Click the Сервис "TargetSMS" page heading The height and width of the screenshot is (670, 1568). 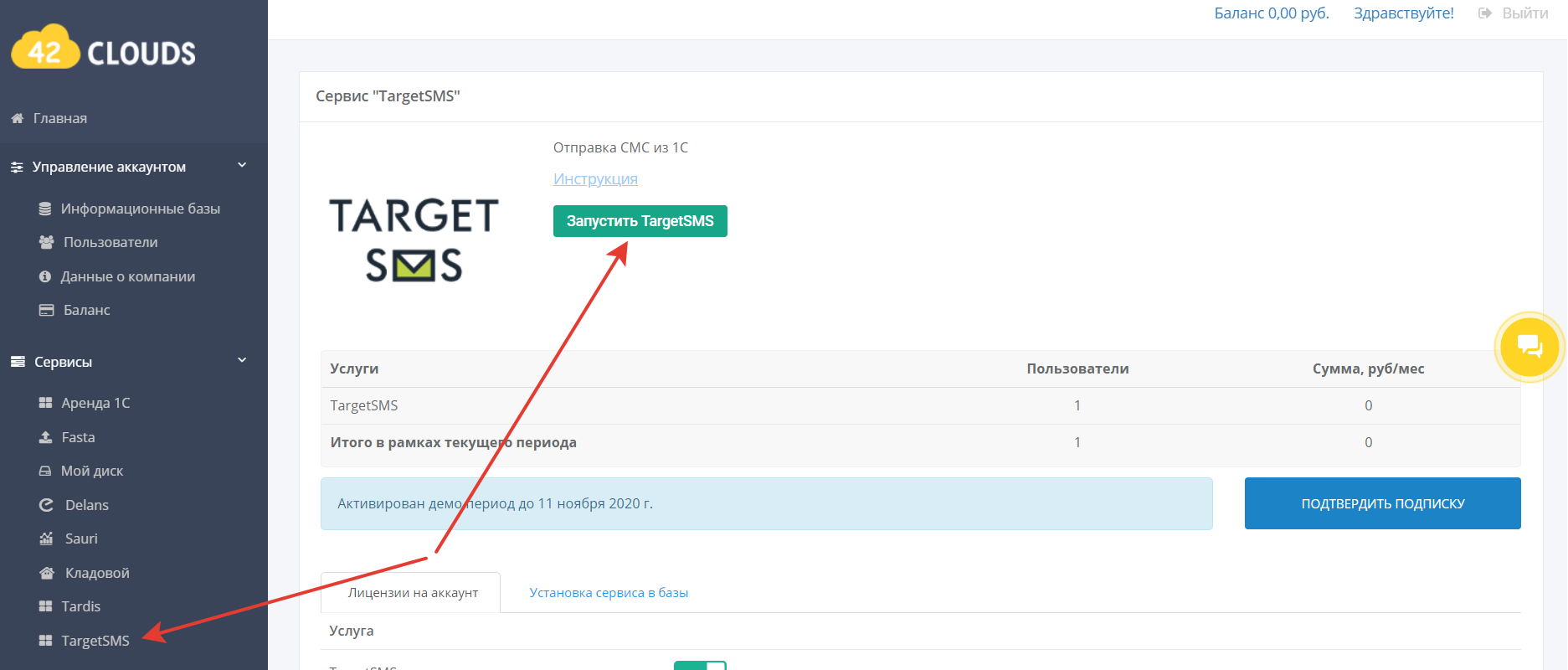point(388,96)
